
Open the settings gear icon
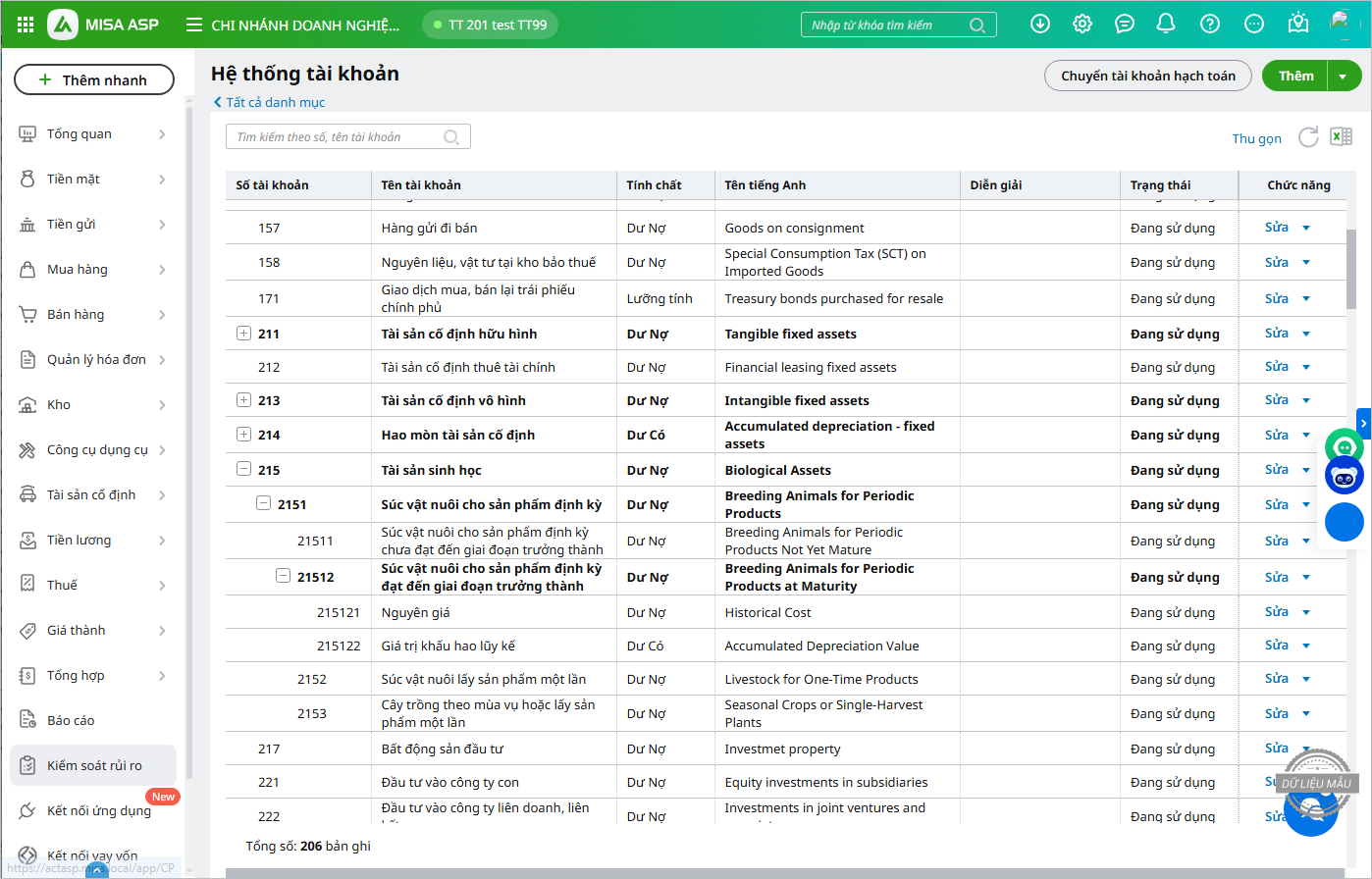click(x=1082, y=25)
